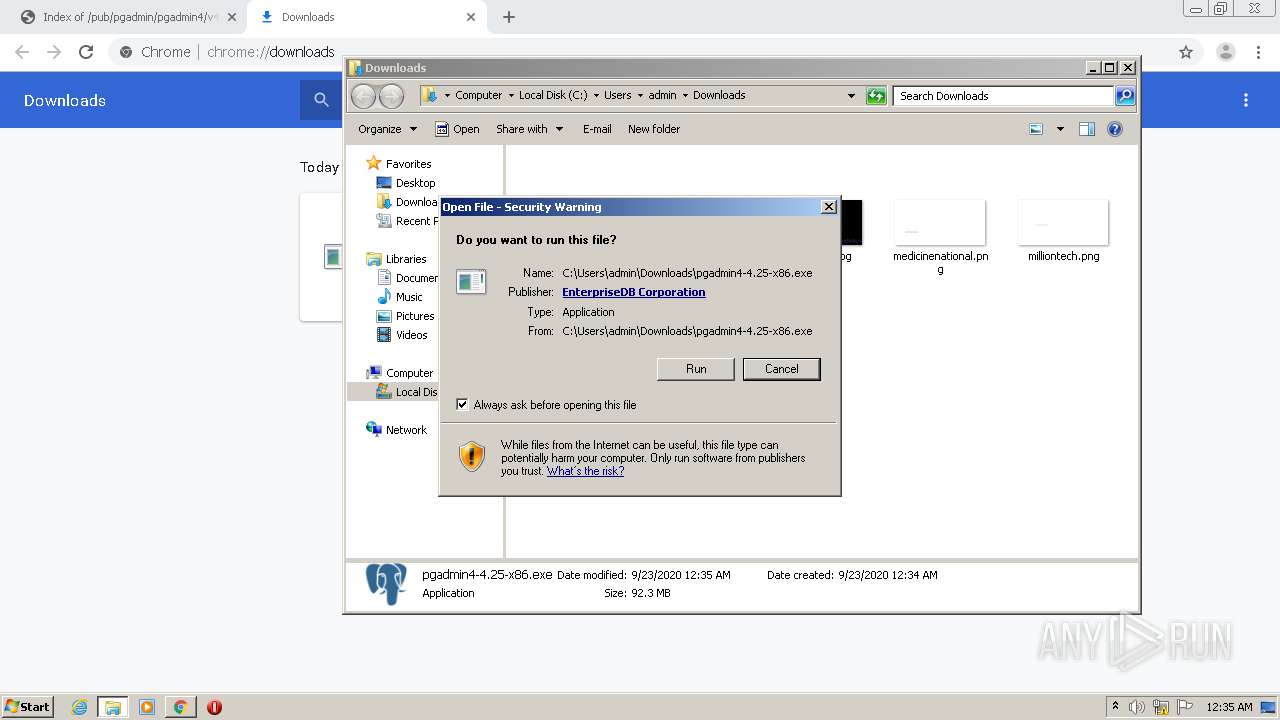Switch to the Index of /pub/pgadmin Chrome tab

pos(128,17)
